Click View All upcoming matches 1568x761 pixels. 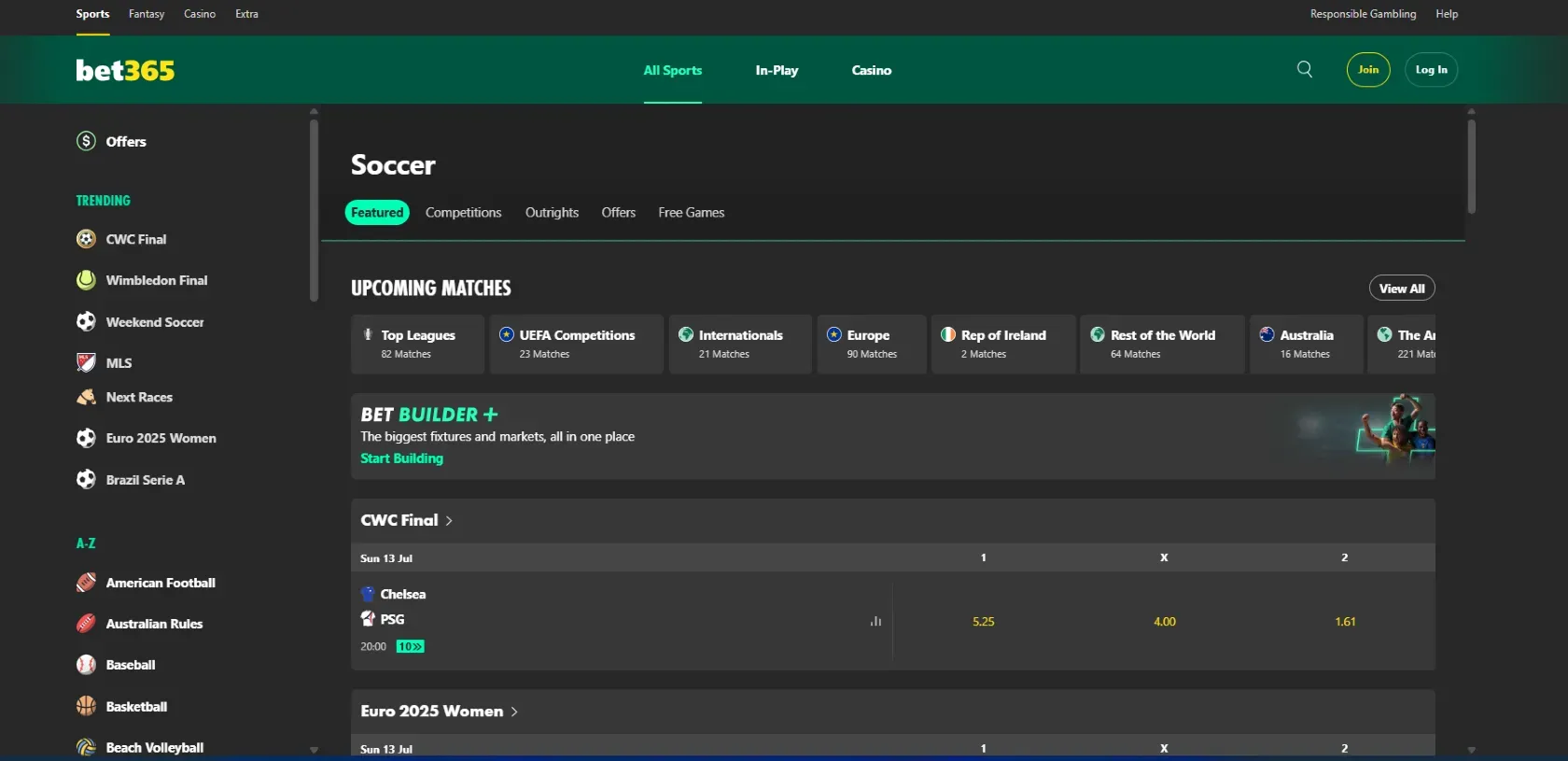click(1402, 289)
